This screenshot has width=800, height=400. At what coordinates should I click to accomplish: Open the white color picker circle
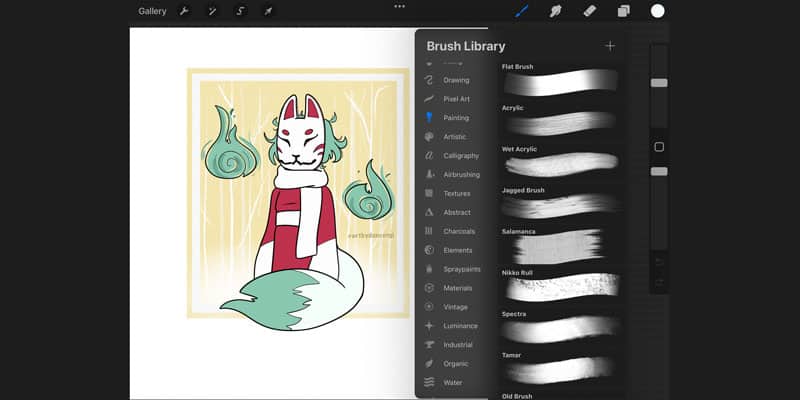[658, 11]
